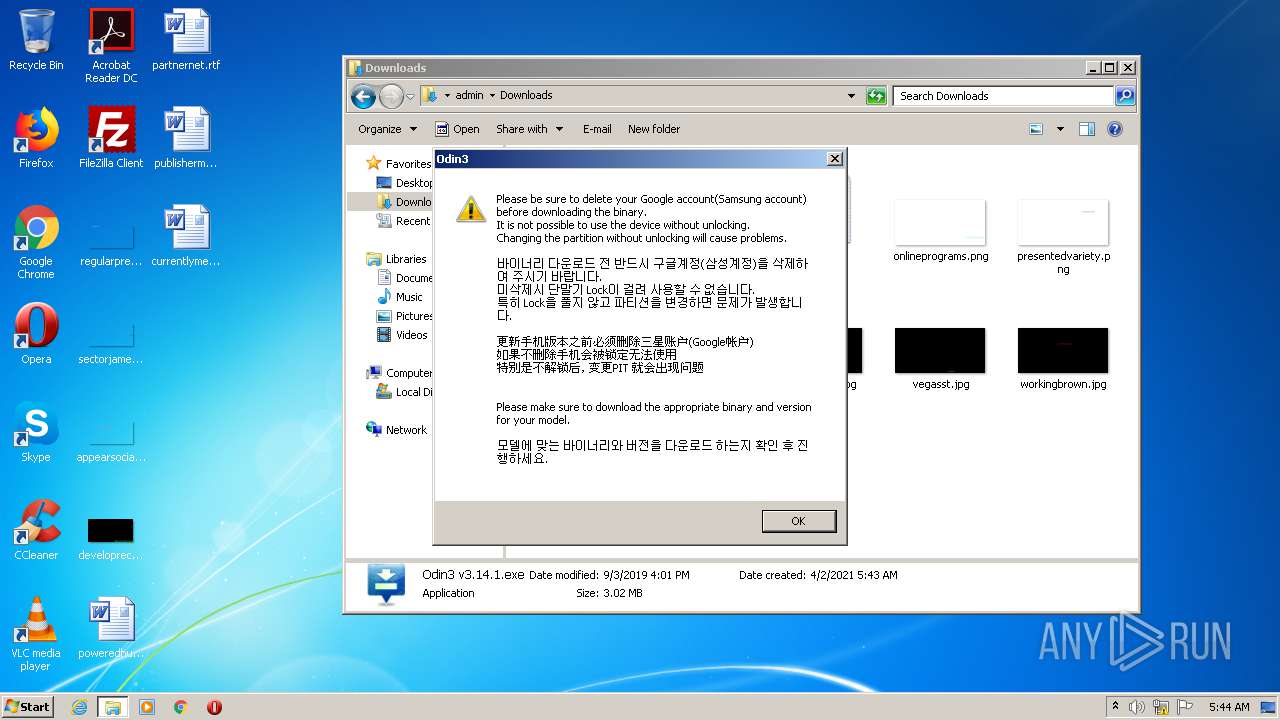Open Internet Explorer from taskbar
Viewport: 1280px width, 720px height.
pyautogui.click(x=79, y=707)
